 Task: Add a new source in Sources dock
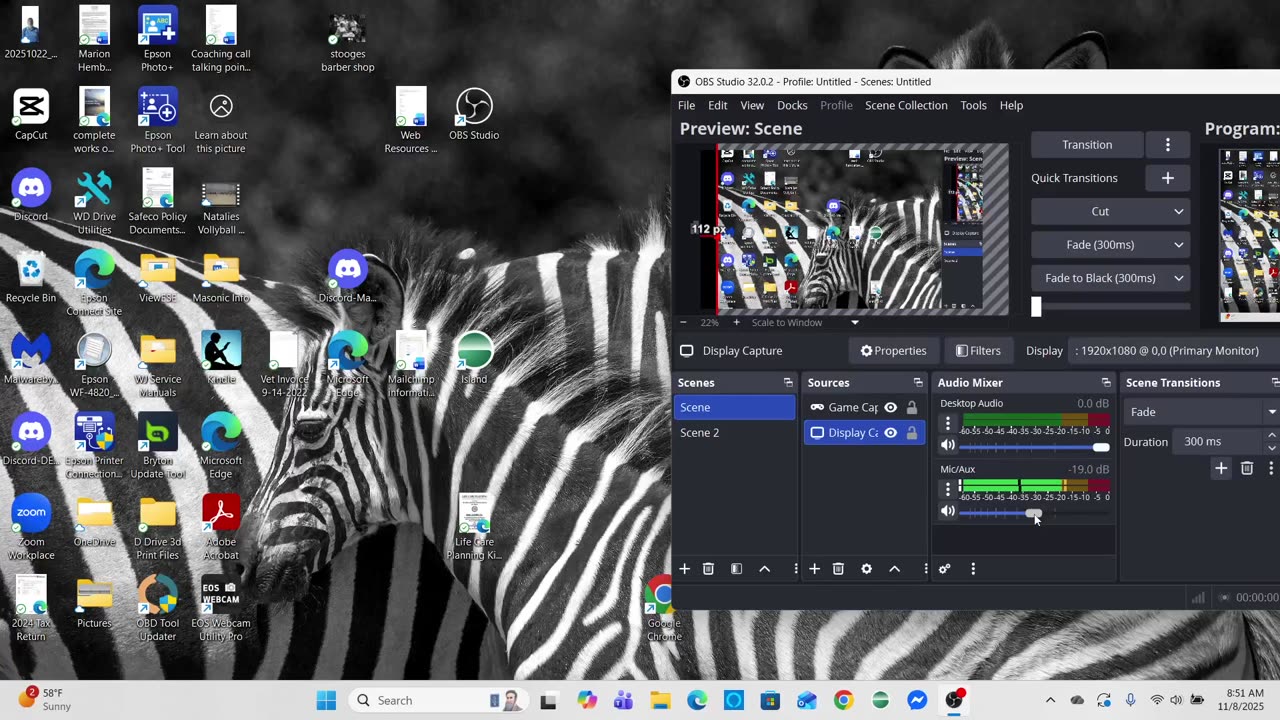815,569
